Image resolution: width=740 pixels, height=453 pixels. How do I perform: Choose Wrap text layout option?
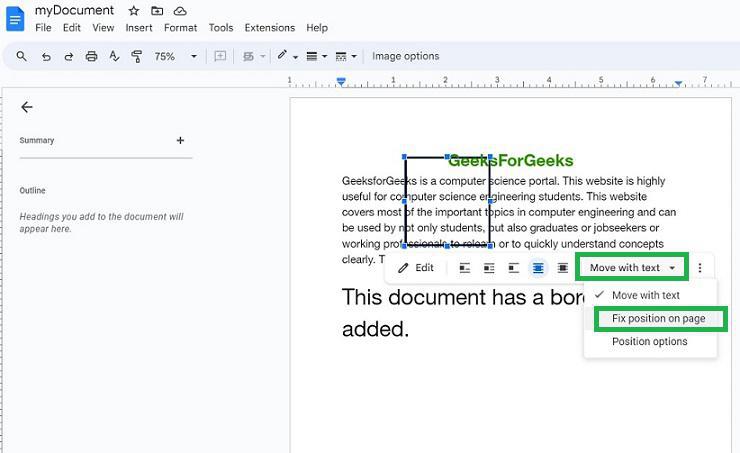[489, 268]
